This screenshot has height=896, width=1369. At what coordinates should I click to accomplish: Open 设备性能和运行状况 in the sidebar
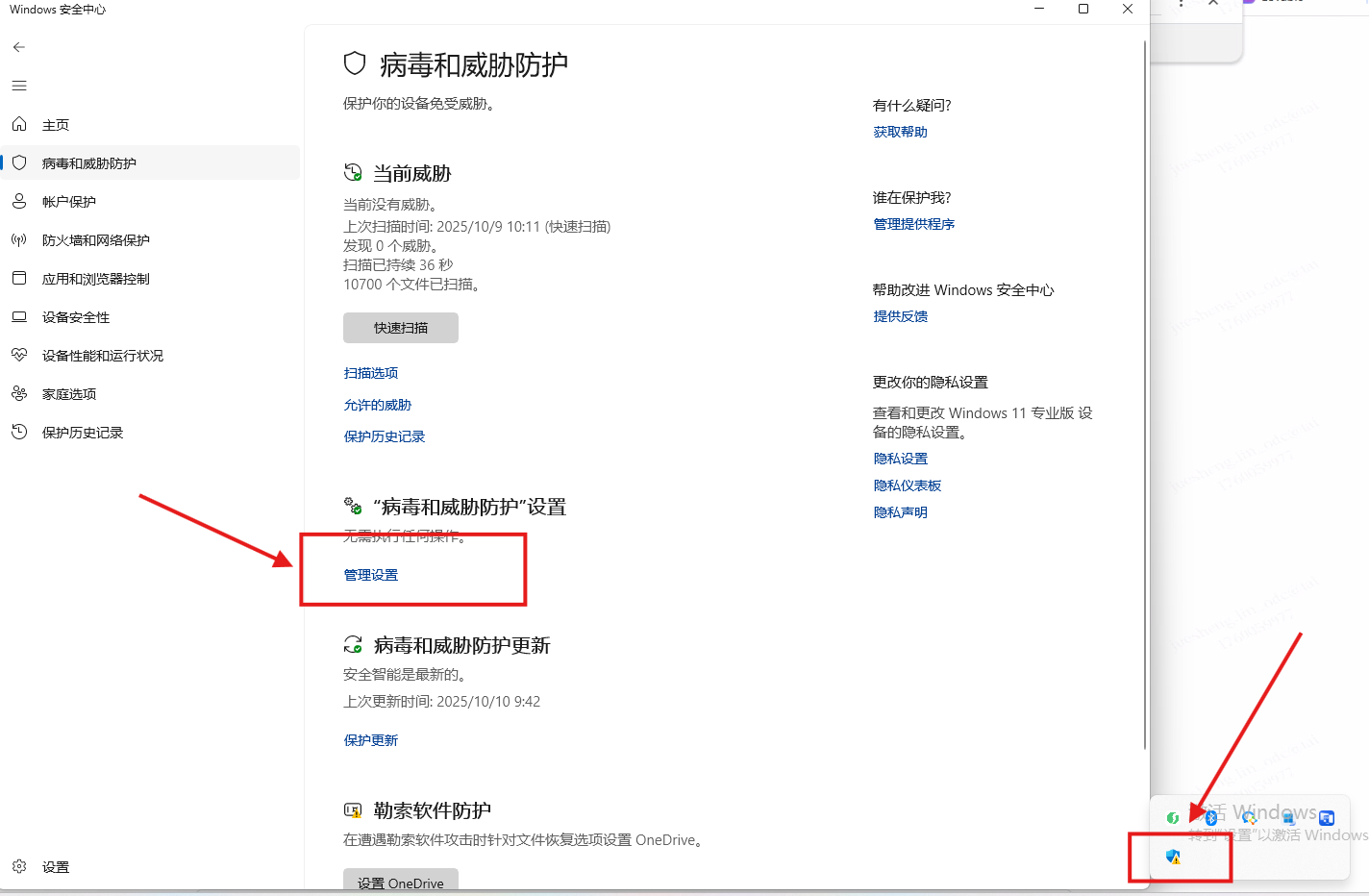point(151,355)
